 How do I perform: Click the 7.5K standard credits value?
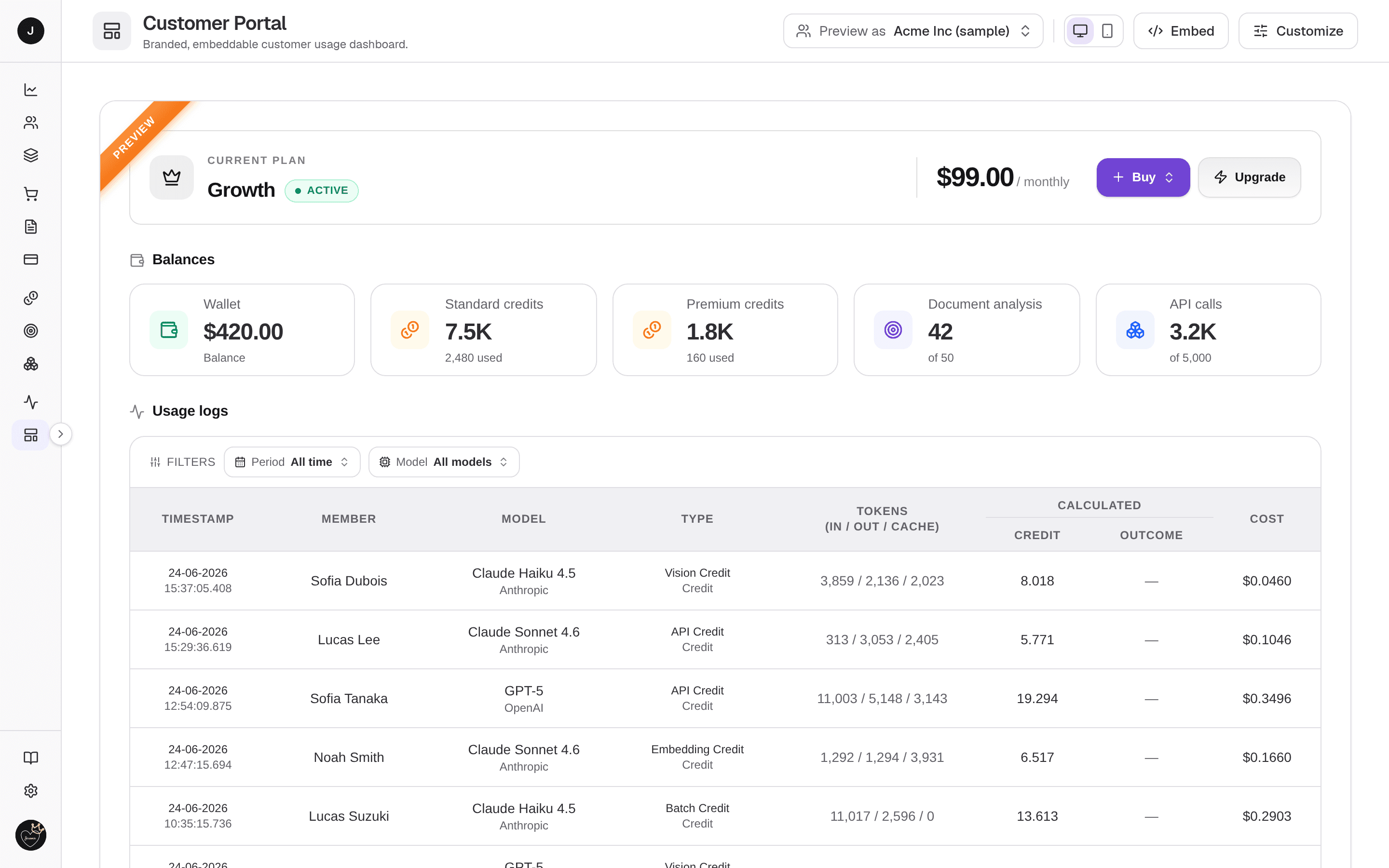(468, 332)
